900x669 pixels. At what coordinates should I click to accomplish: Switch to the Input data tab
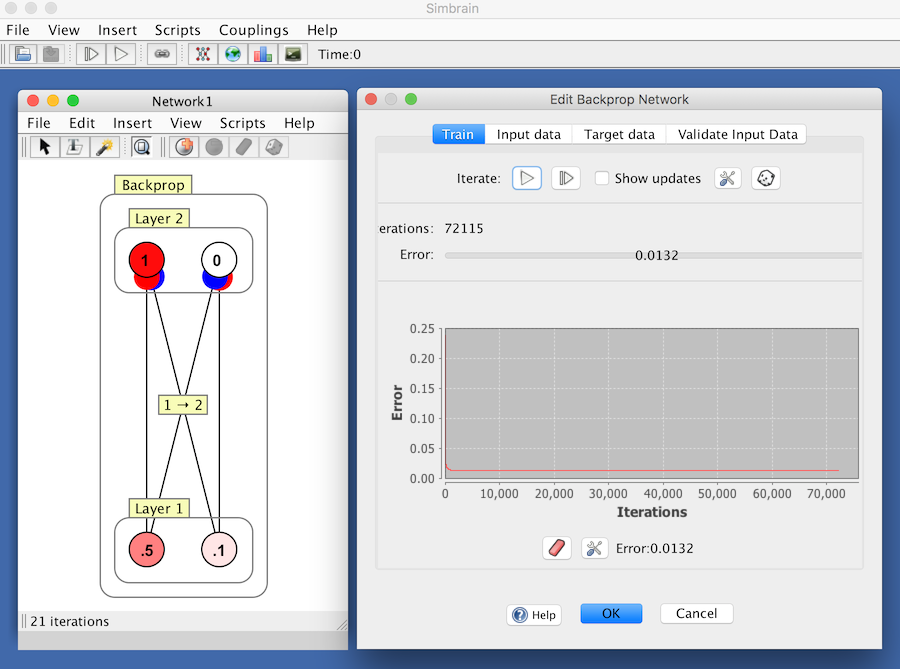pyautogui.click(x=528, y=134)
